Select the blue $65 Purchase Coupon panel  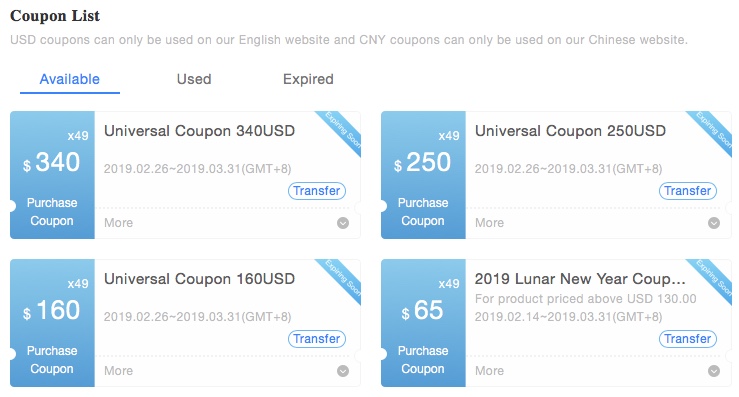click(423, 323)
